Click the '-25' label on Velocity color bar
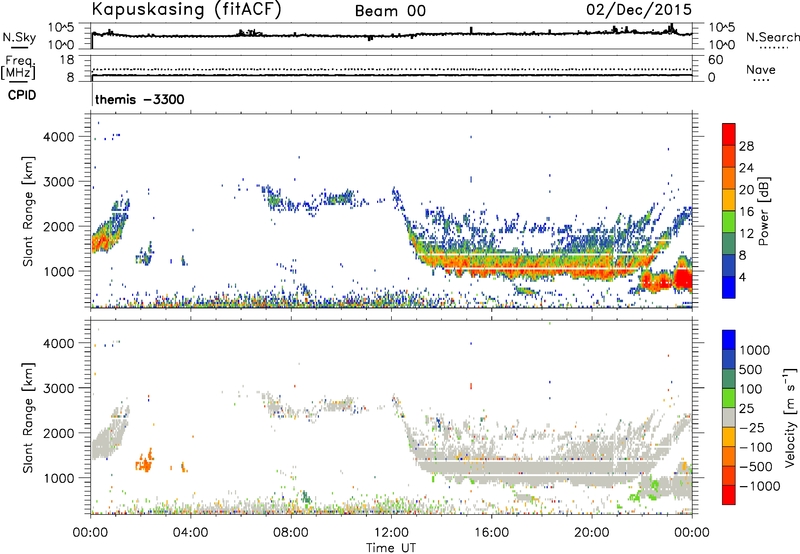The image size is (800, 554). pos(752,428)
